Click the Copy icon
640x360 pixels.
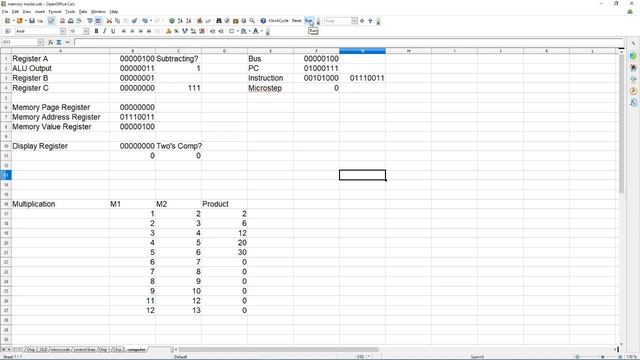click(118, 21)
